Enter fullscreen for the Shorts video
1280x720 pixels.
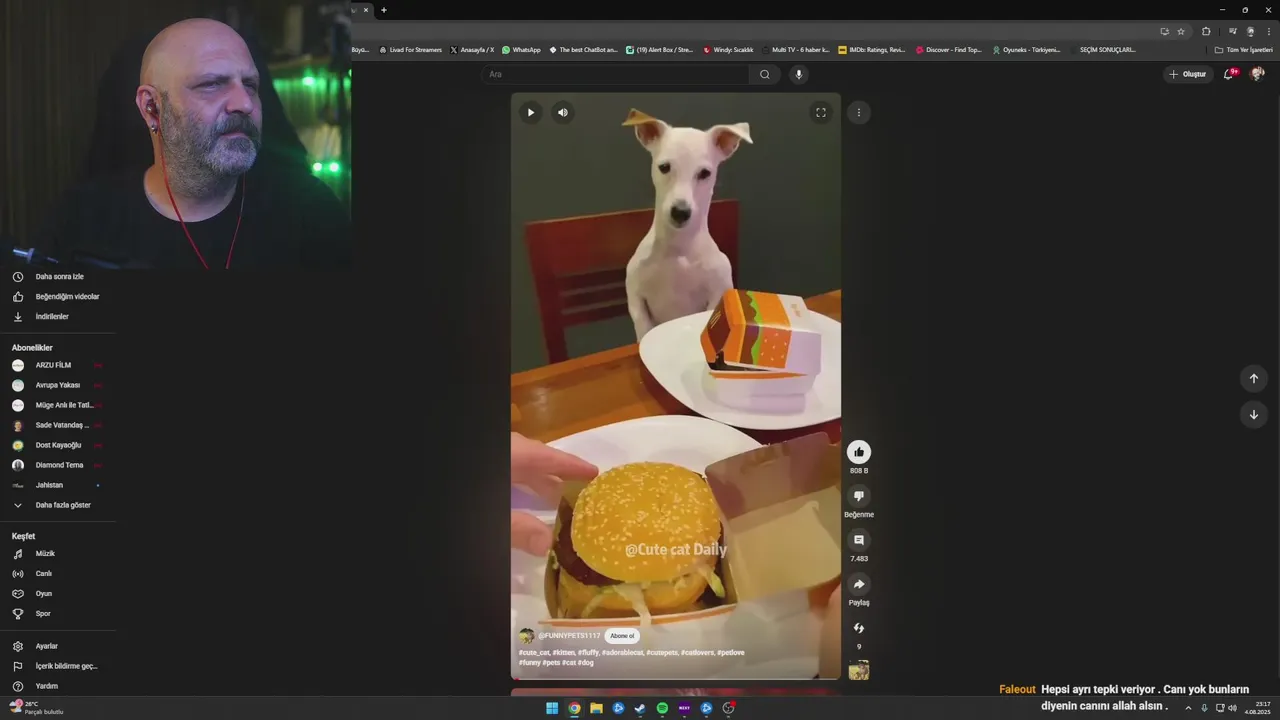[x=821, y=112]
